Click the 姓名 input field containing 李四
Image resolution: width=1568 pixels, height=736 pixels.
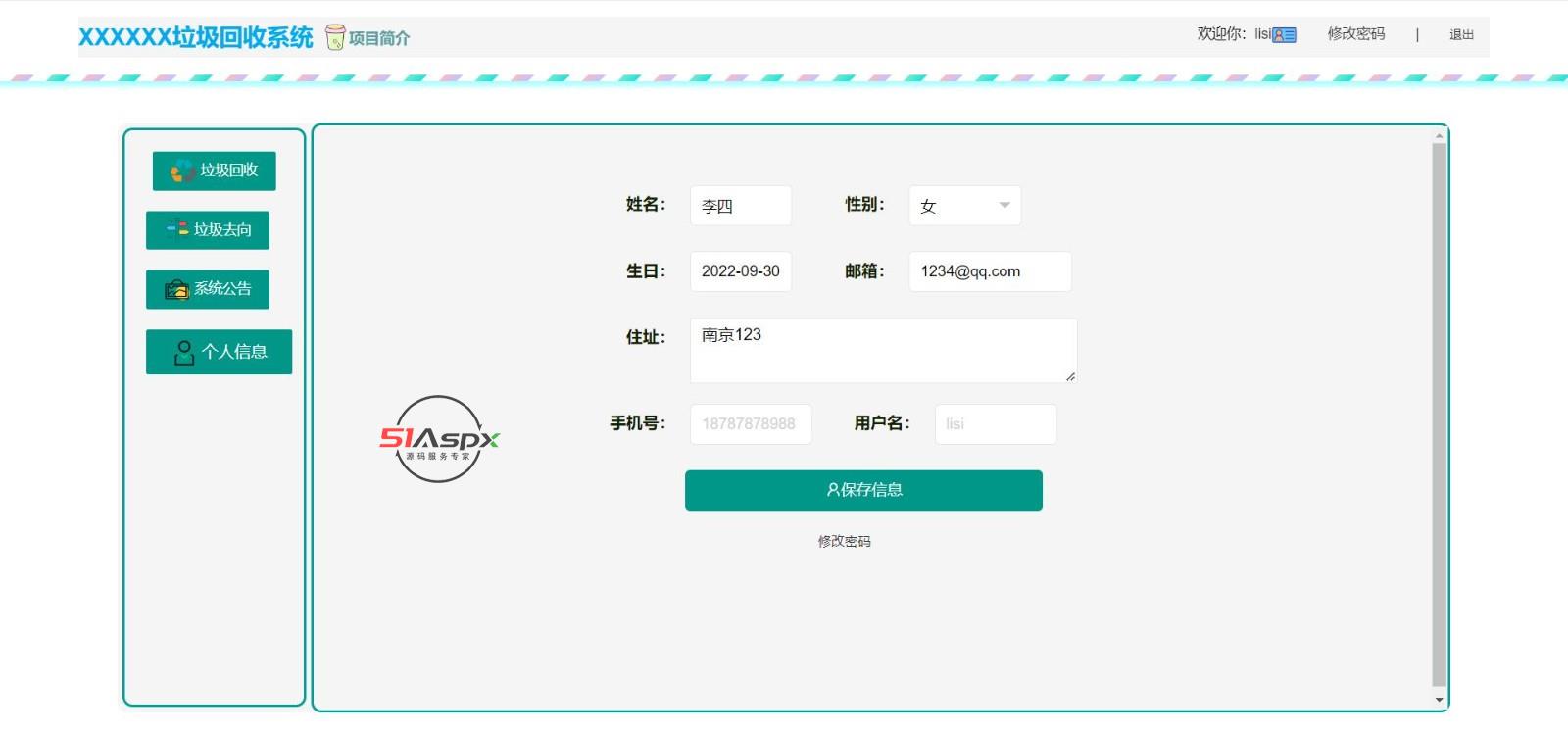click(741, 206)
